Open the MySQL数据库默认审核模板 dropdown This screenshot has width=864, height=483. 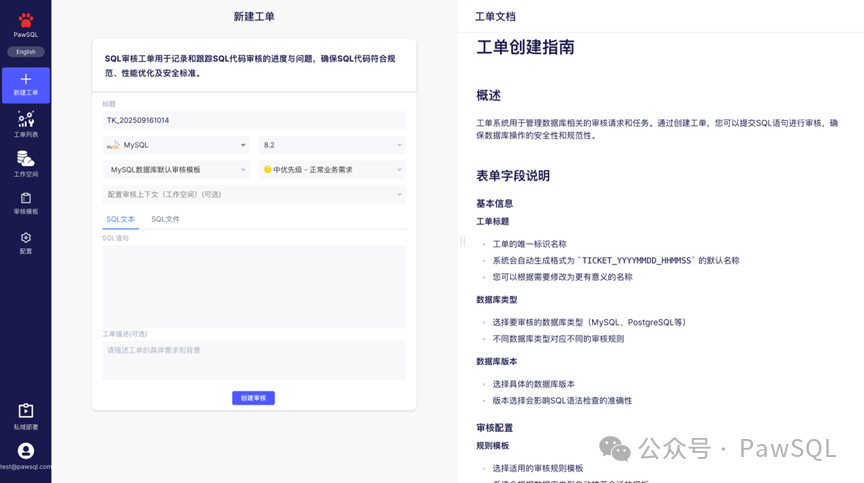176,170
